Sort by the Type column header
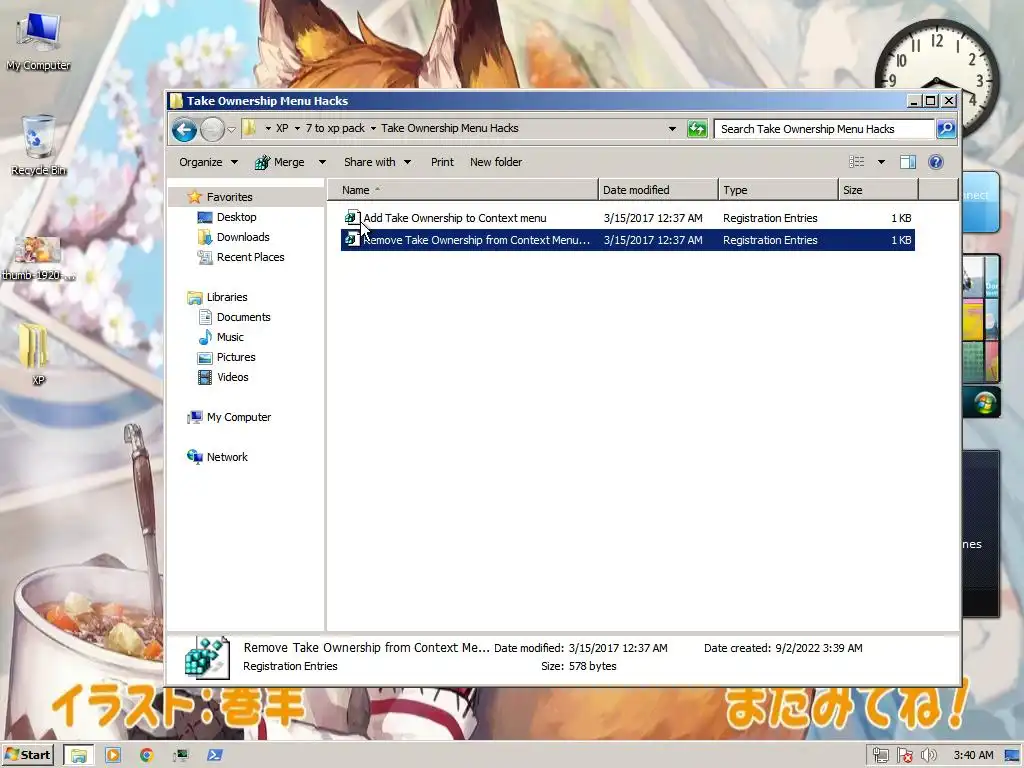 click(x=778, y=190)
